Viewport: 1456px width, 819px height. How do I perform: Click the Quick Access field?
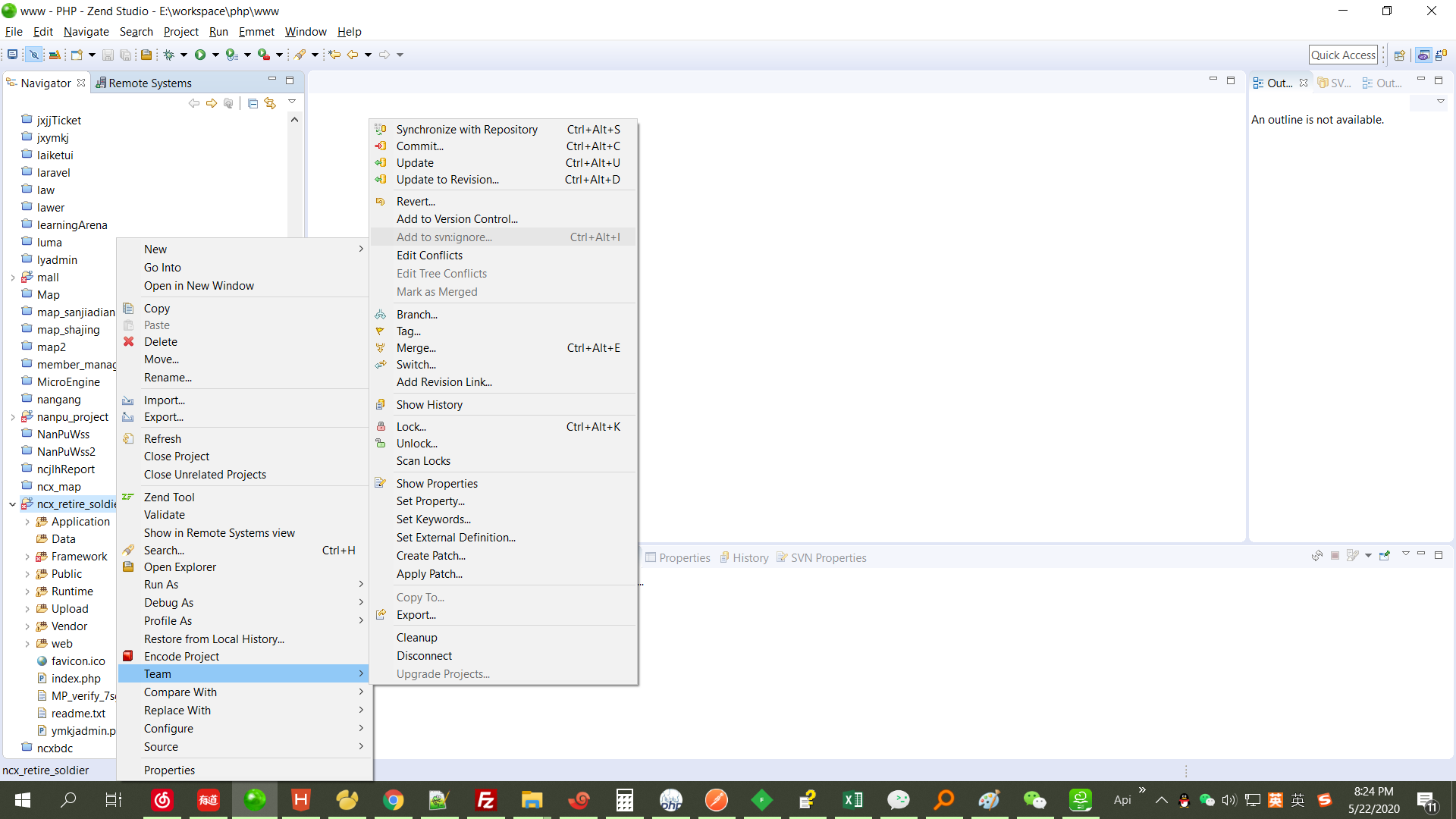pyautogui.click(x=1343, y=55)
